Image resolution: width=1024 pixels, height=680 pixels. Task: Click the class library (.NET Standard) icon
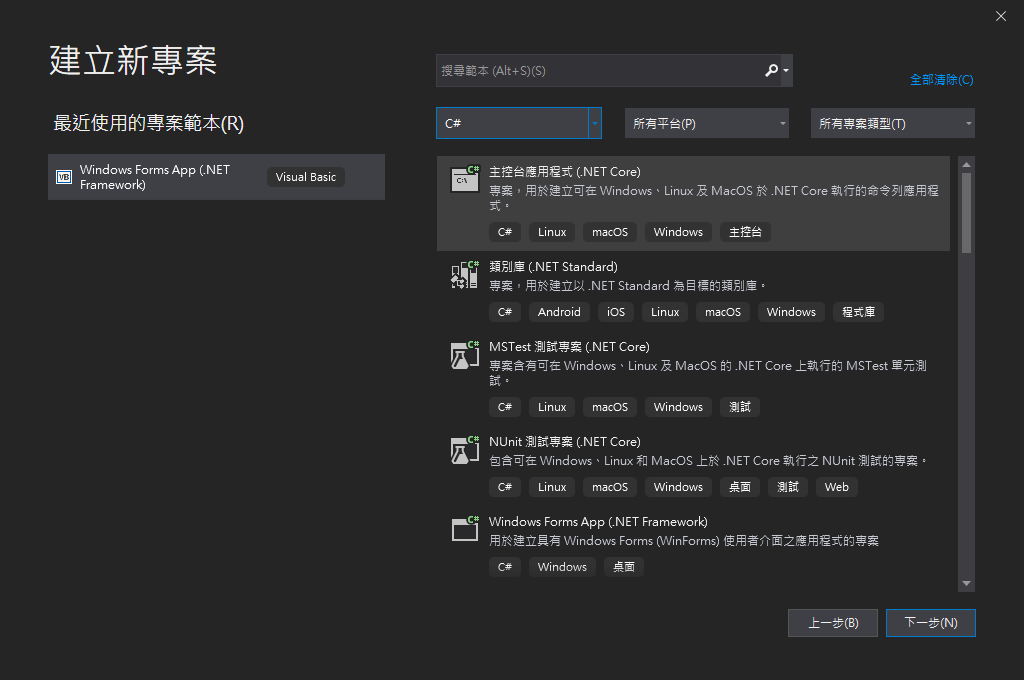click(464, 274)
